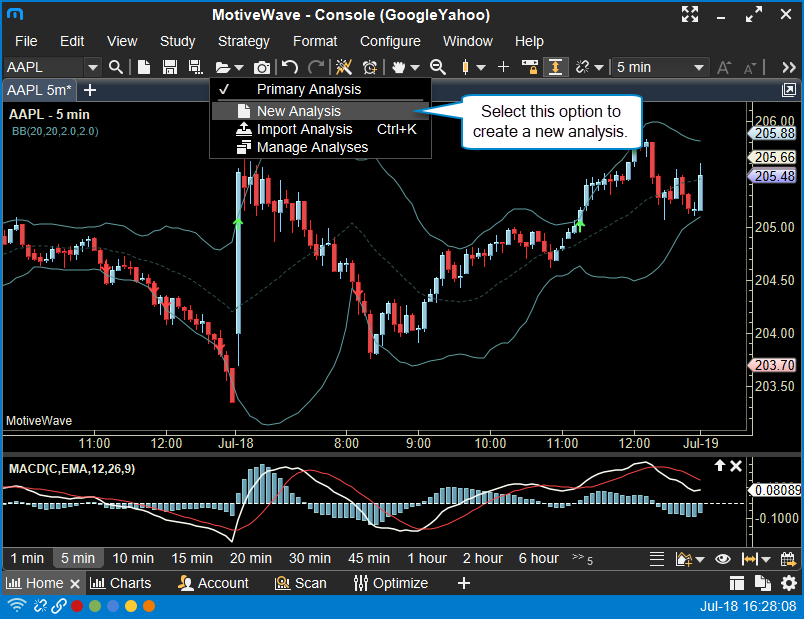Expand the 5 min bar size dropdown

tap(698, 67)
